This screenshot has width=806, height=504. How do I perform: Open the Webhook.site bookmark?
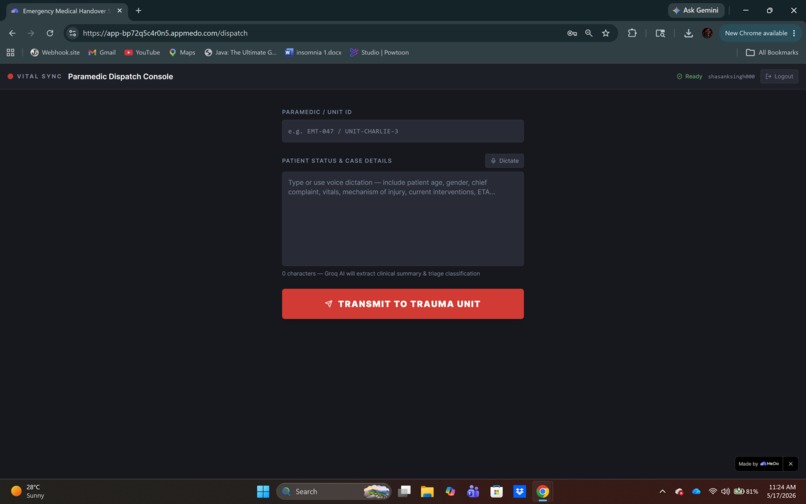(x=55, y=52)
